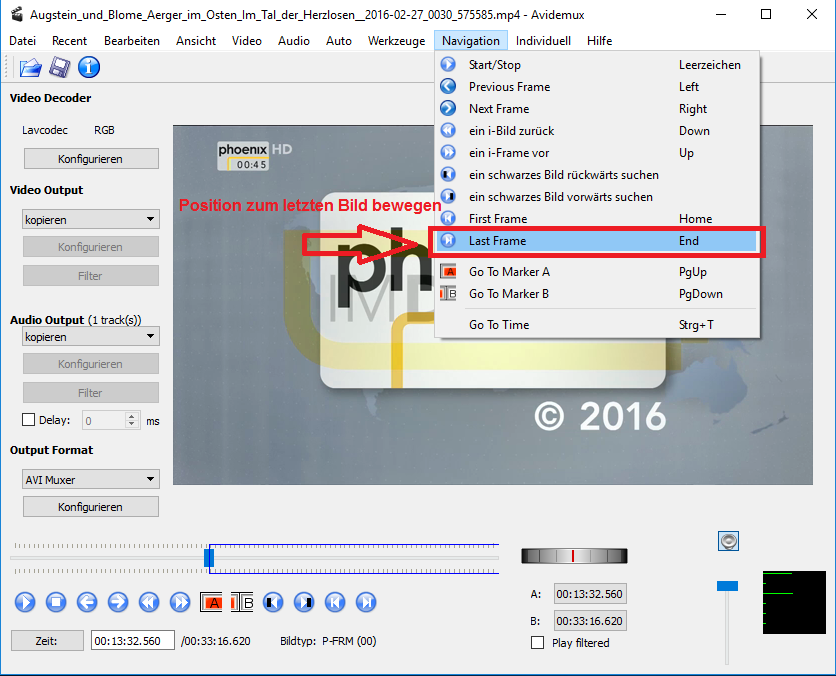Open the file information icon in toolbar

[89, 68]
